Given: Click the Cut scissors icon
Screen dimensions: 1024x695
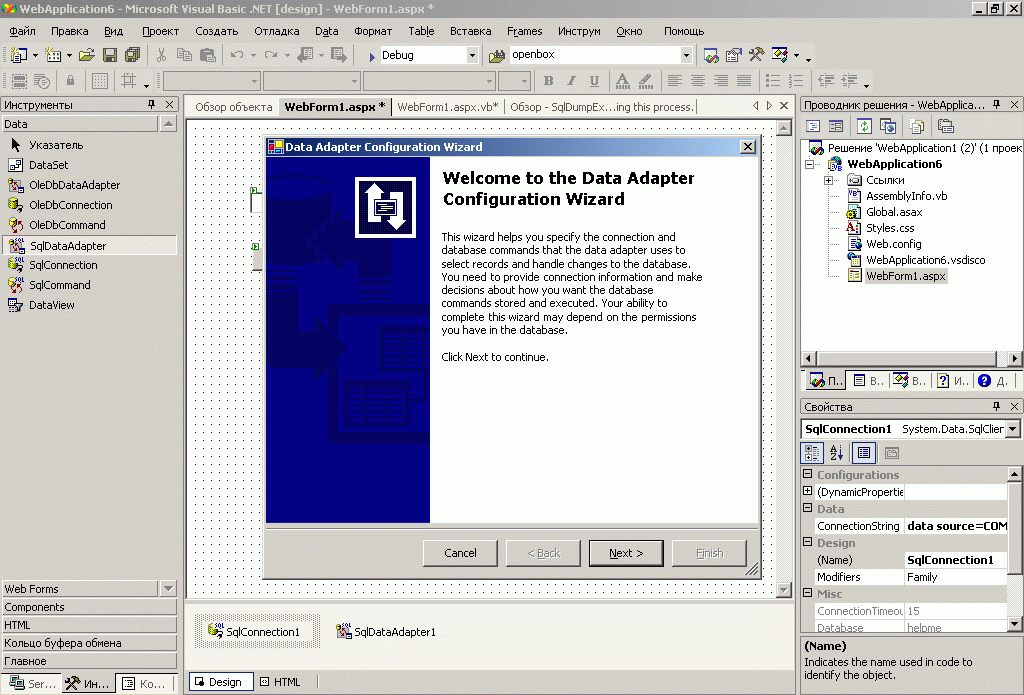Looking at the screenshot, I should pyautogui.click(x=161, y=56).
